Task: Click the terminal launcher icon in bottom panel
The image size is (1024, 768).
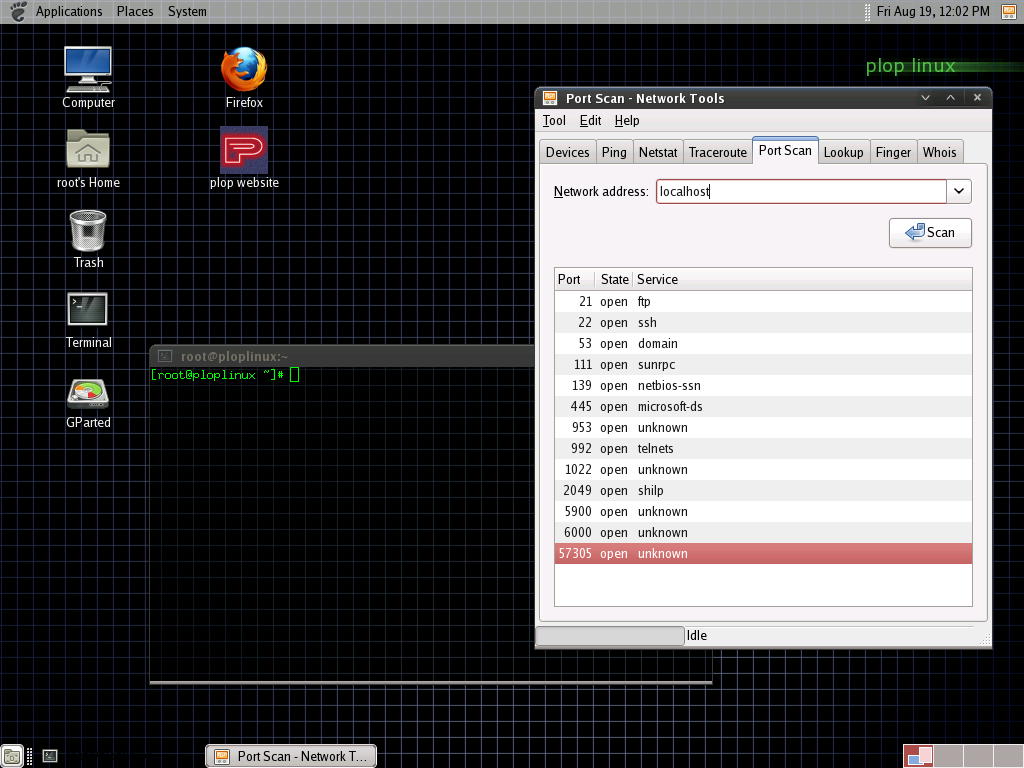Action: [50, 756]
